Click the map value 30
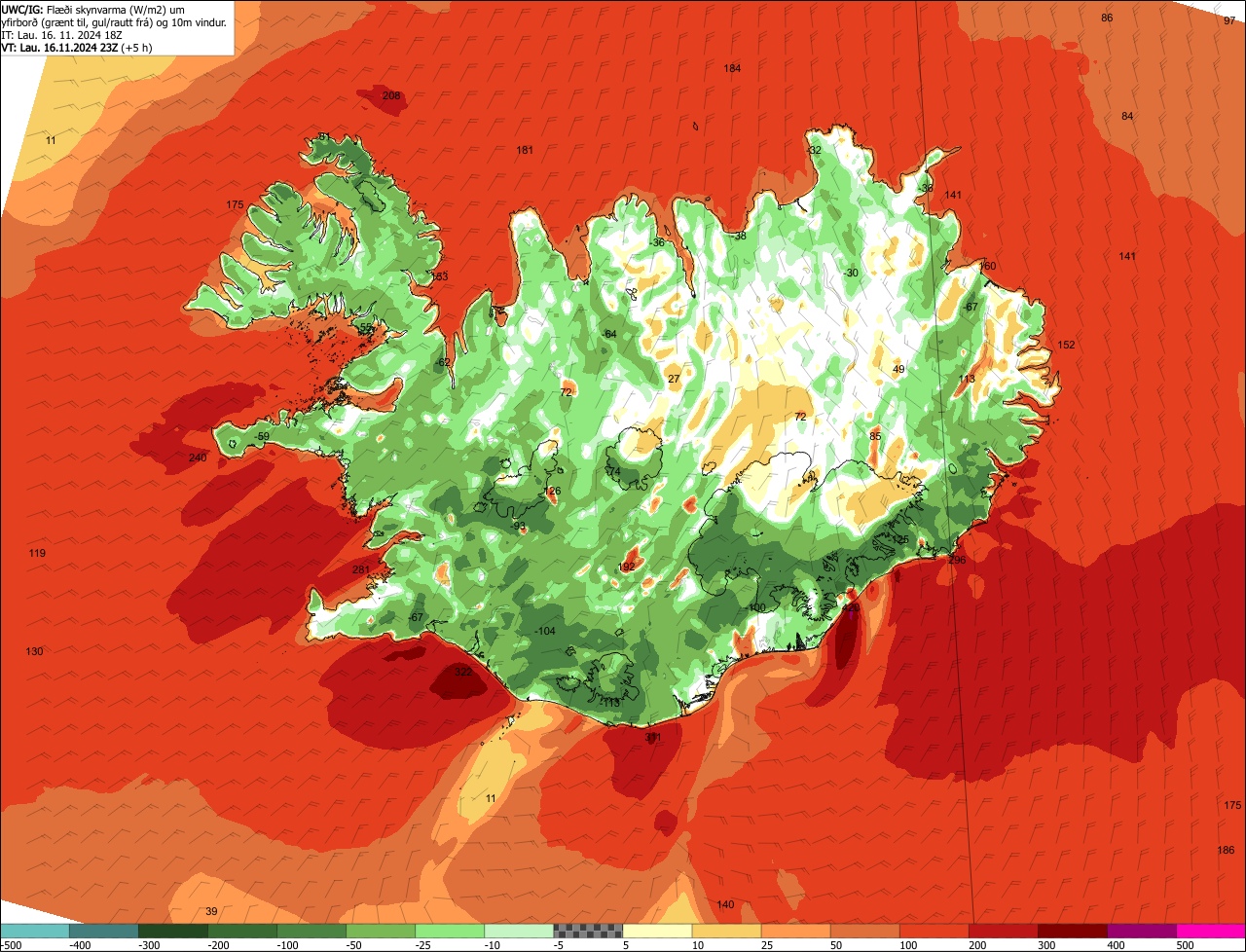 pos(852,273)
